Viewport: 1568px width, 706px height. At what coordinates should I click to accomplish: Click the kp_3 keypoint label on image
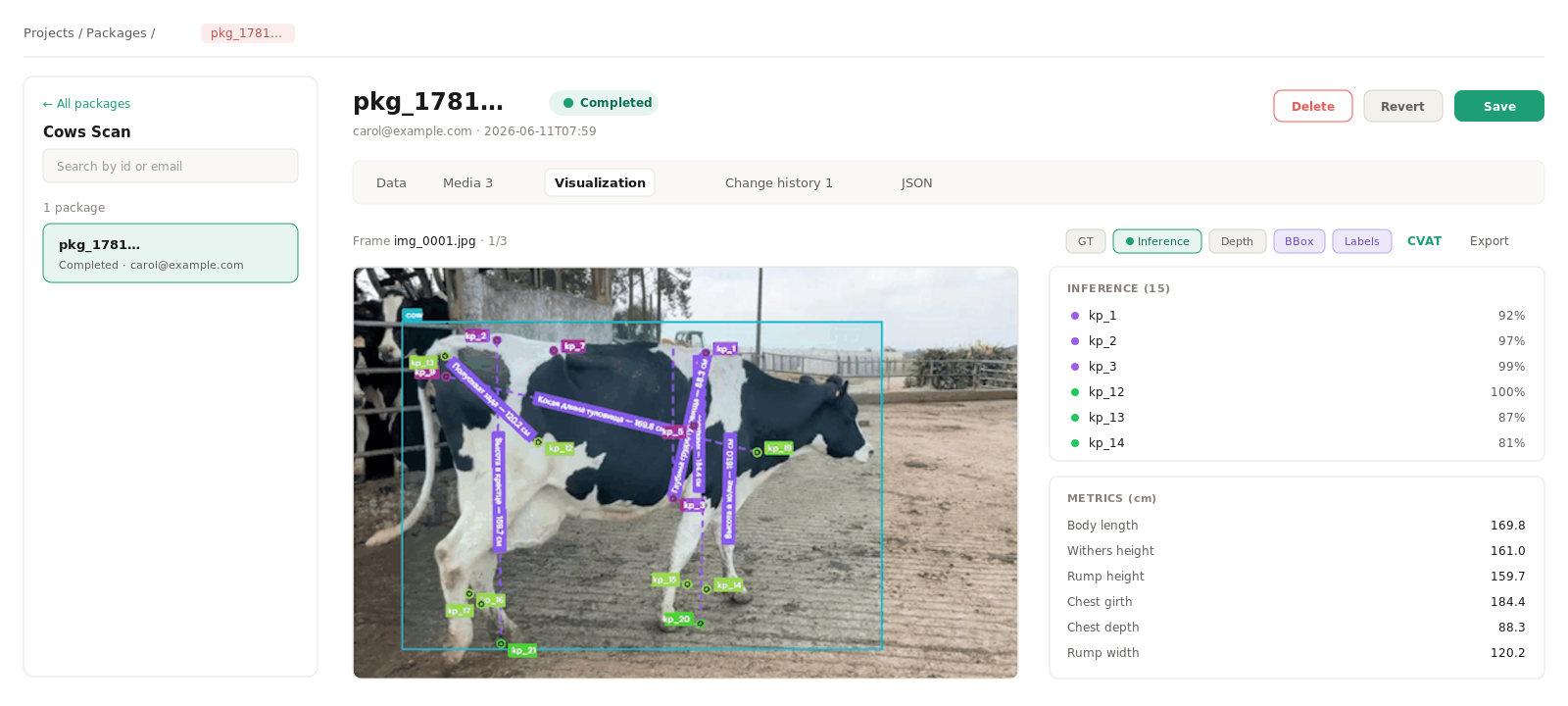[693, 505]
